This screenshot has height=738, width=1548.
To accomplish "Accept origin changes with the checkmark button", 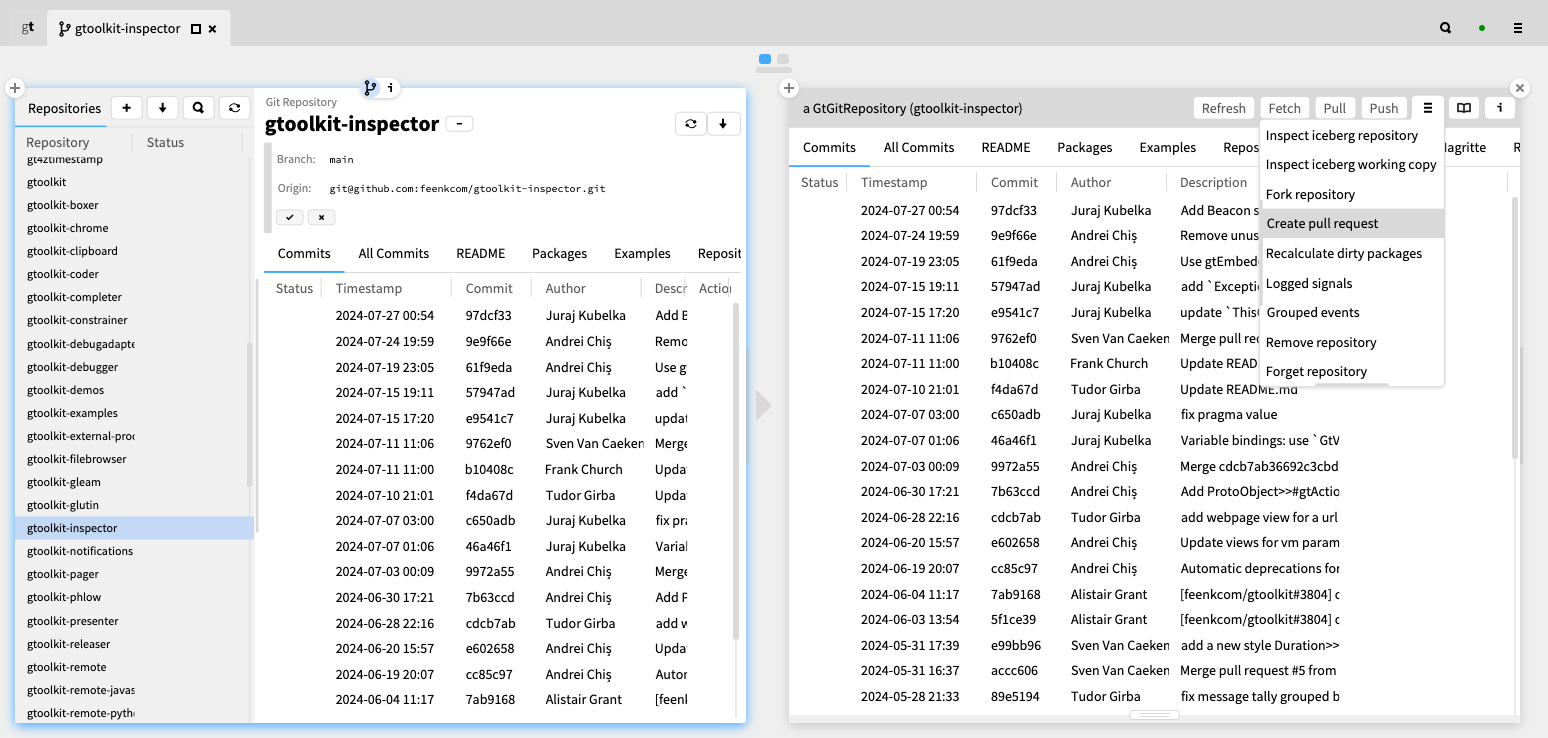I will [290, 217].
